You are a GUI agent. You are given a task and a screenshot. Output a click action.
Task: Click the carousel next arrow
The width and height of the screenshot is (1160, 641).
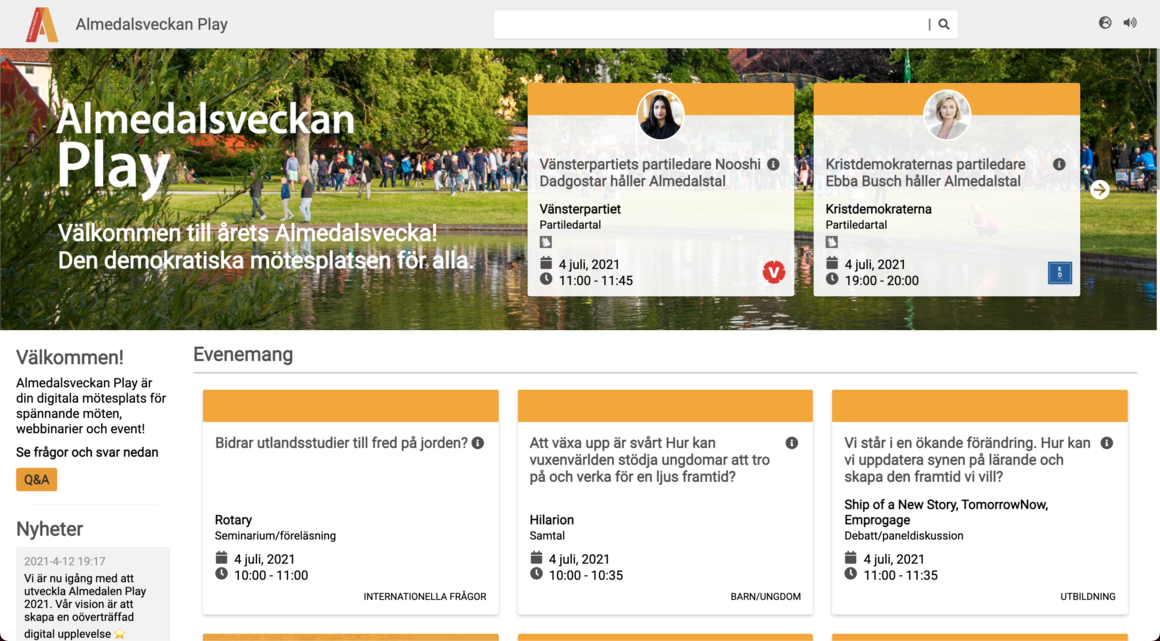click(x=1099, y=189)
